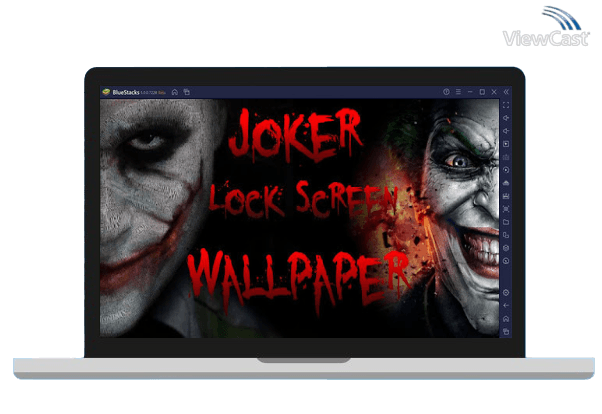602x414 pixels.
Task: Open the video play box icon in the sidebar
Action: click(x=506, y=144)
